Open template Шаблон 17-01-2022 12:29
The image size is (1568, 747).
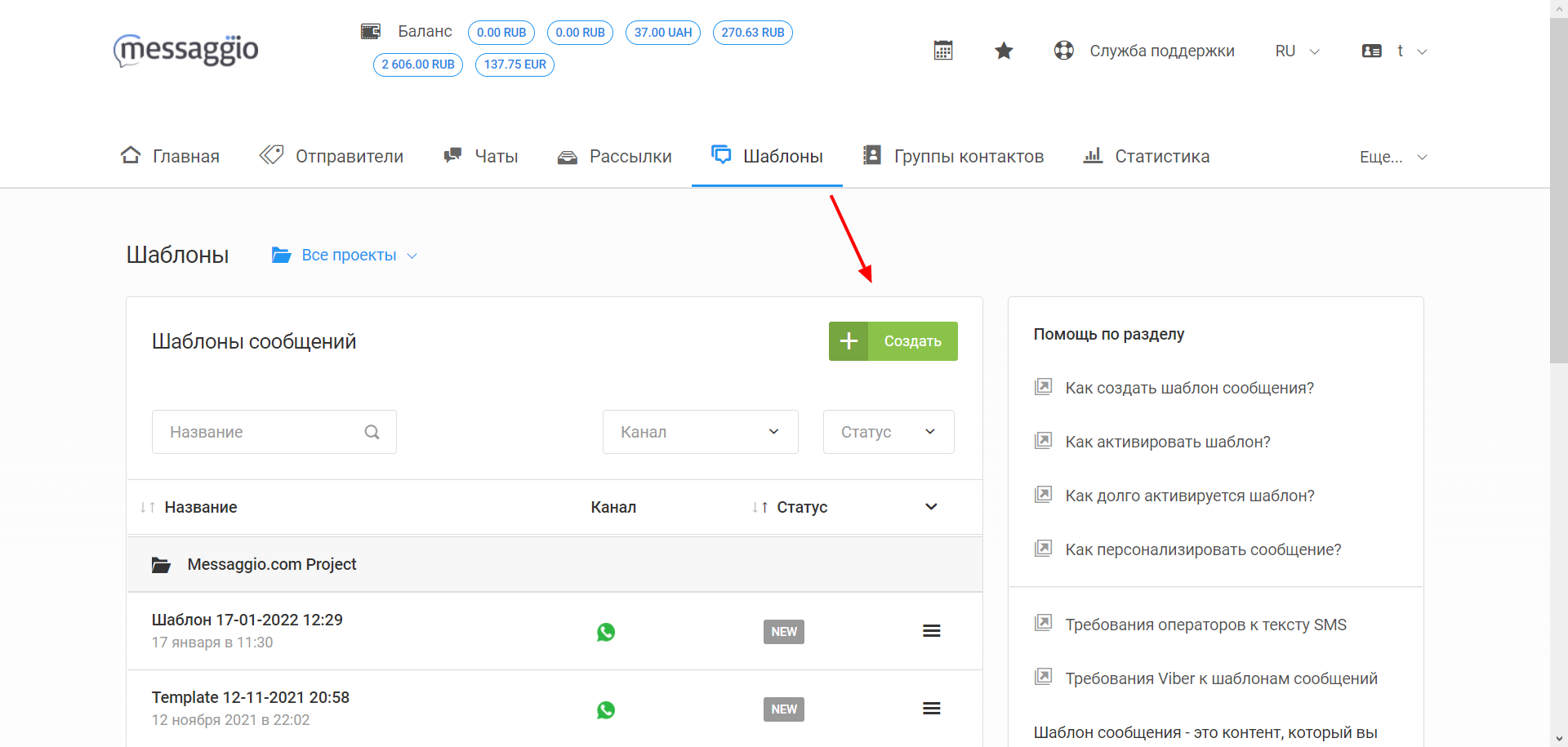pyautogui.click(x=247, y=620)
